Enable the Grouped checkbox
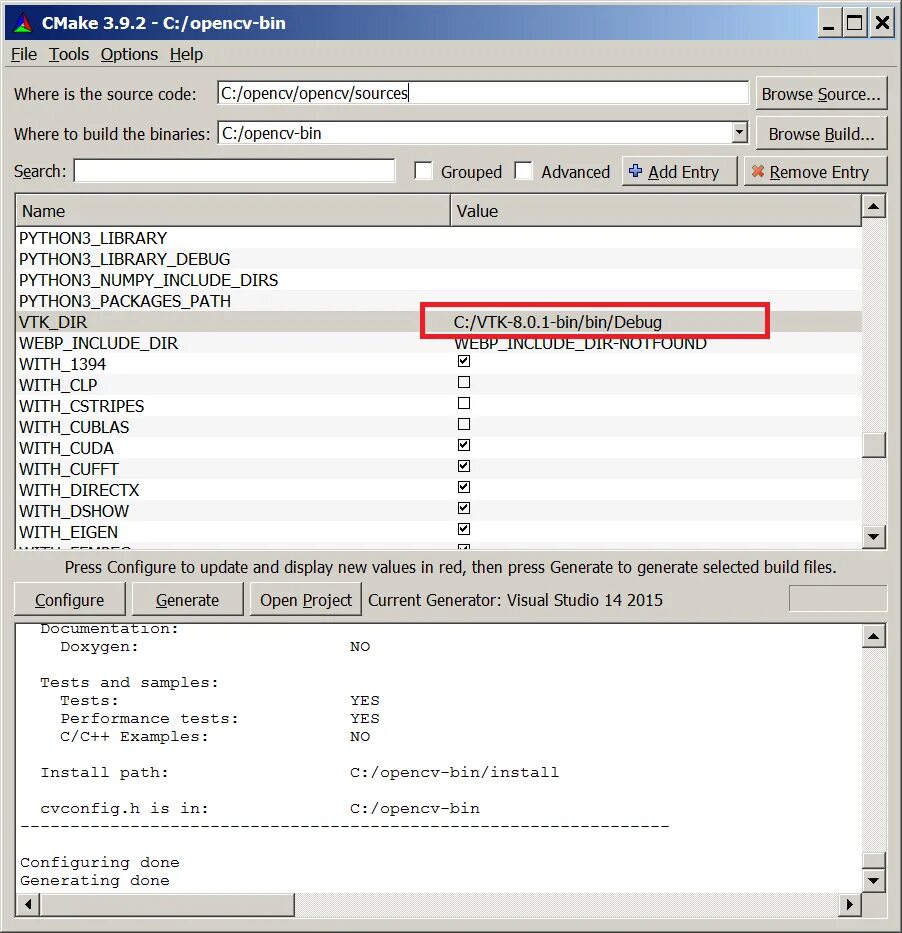 tap(424, 171)
